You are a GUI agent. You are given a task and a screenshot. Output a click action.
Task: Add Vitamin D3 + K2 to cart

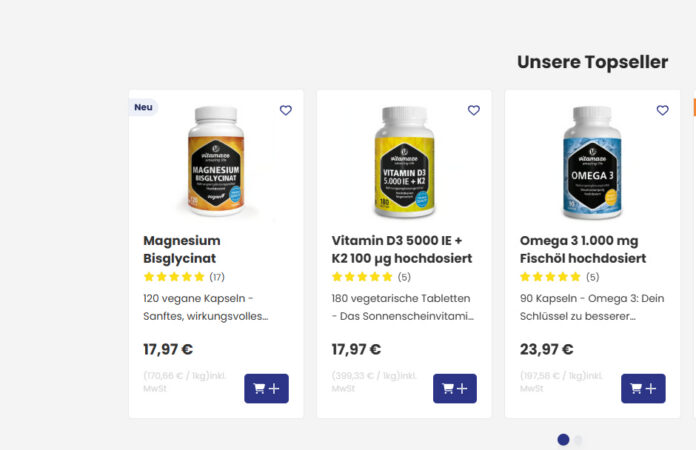454,388
